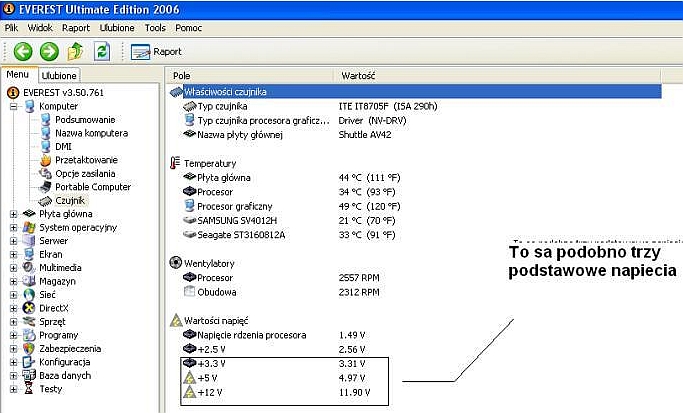Click the Testy hourglass icon
Viewport: 683px width, 413px height.
29,389
